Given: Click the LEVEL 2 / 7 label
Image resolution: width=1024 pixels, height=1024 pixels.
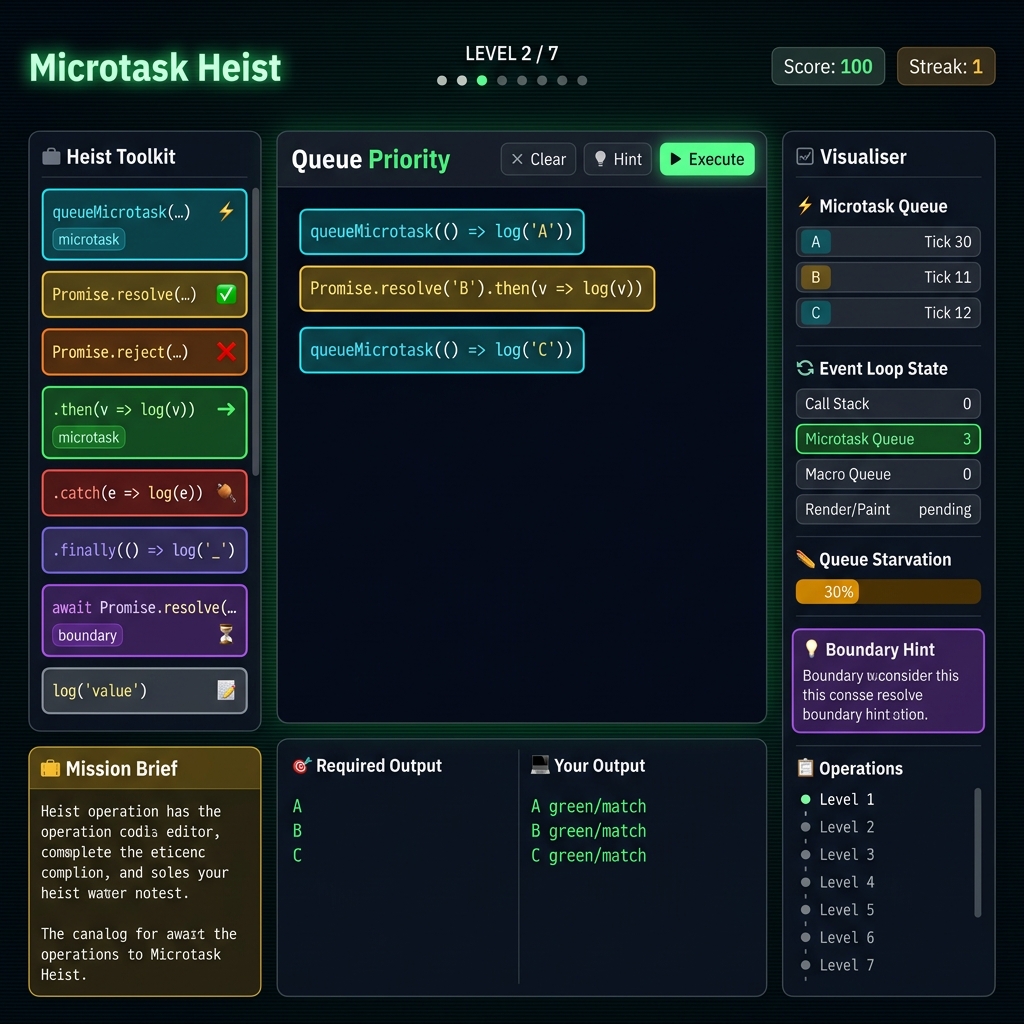Looking at the screenshot, I should pos(511,54).
